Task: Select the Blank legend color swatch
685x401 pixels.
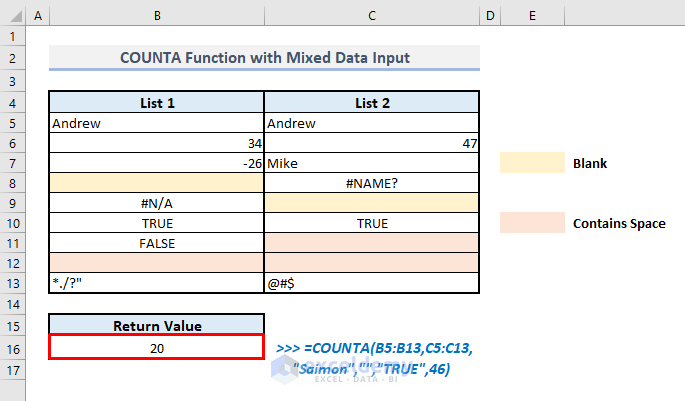Action: tap(531, 162)
